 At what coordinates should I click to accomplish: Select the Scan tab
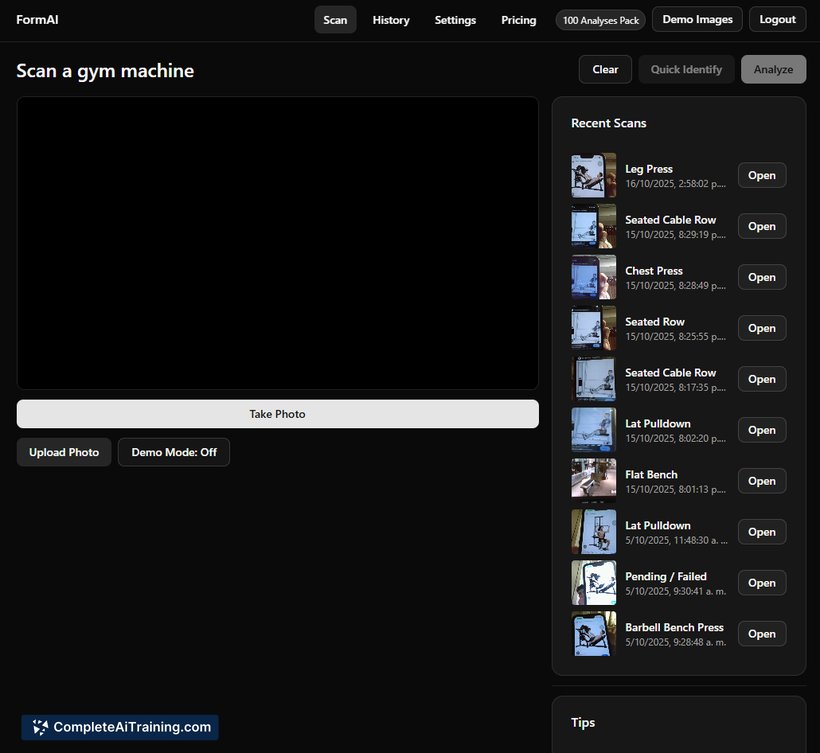pyautogui.click(x=335, y=20)
